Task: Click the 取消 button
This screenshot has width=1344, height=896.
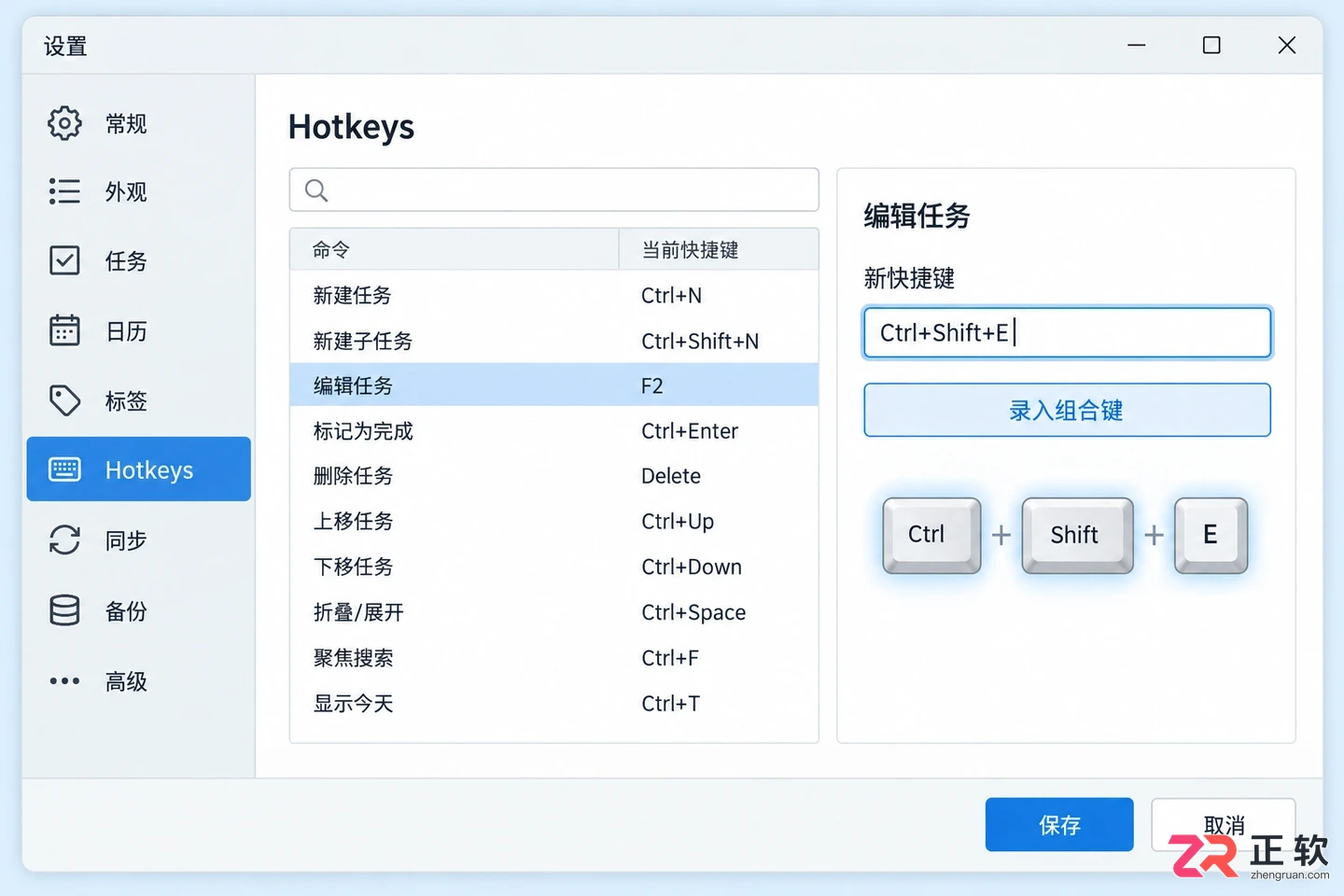Action: click(1224, 824)
